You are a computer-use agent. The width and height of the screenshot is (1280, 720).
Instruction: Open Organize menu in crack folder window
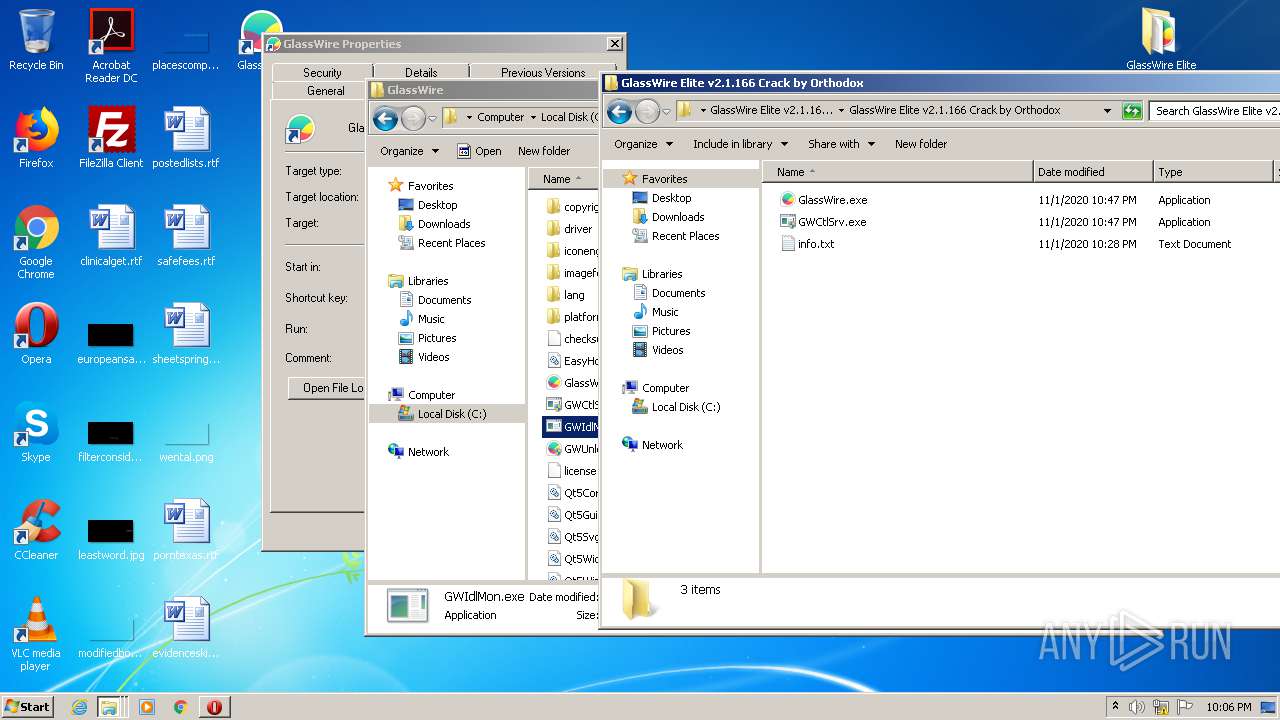[x=644, y=144]
